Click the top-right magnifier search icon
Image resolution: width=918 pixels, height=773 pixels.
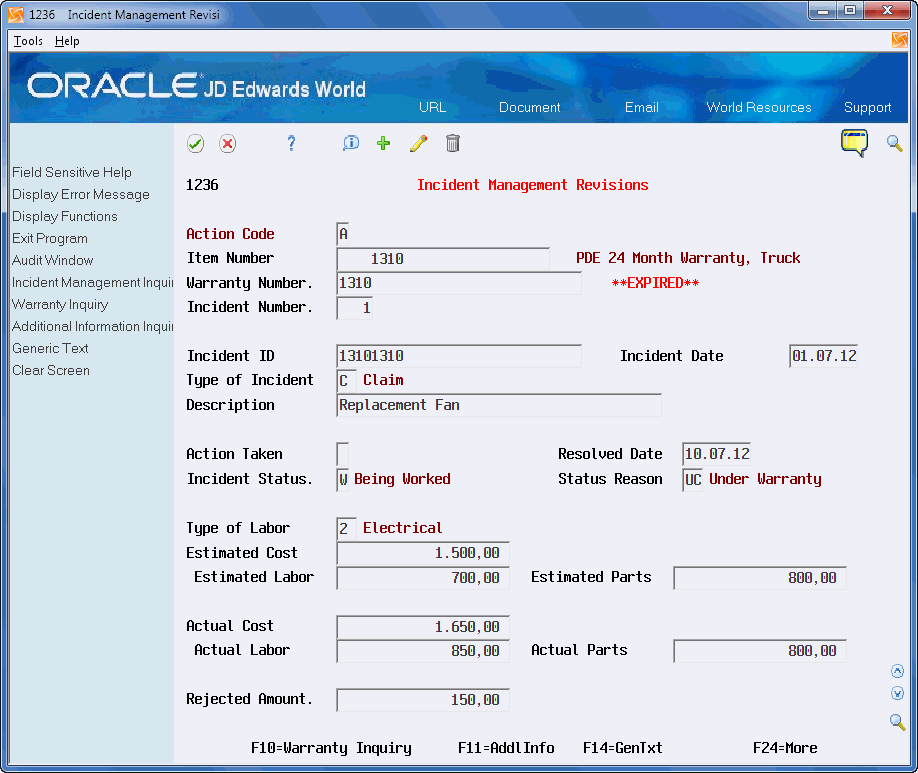pos(894,143)
